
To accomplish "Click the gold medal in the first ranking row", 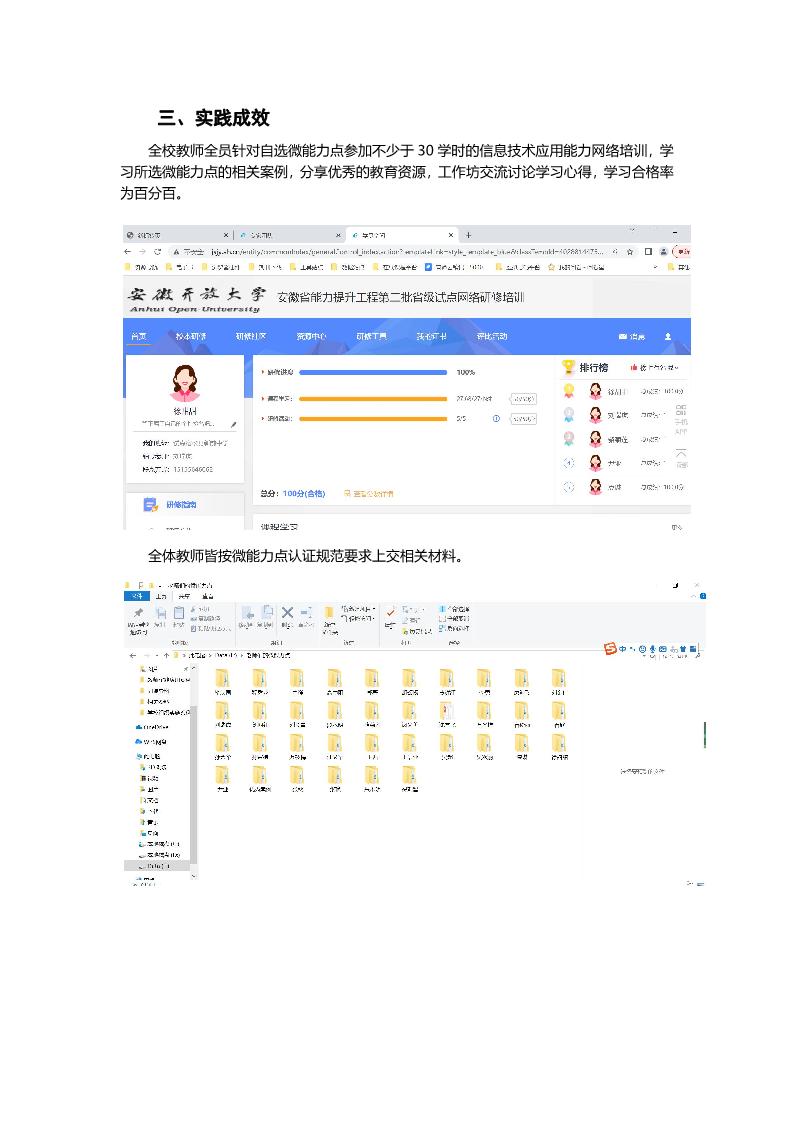I will click(568, 391).
